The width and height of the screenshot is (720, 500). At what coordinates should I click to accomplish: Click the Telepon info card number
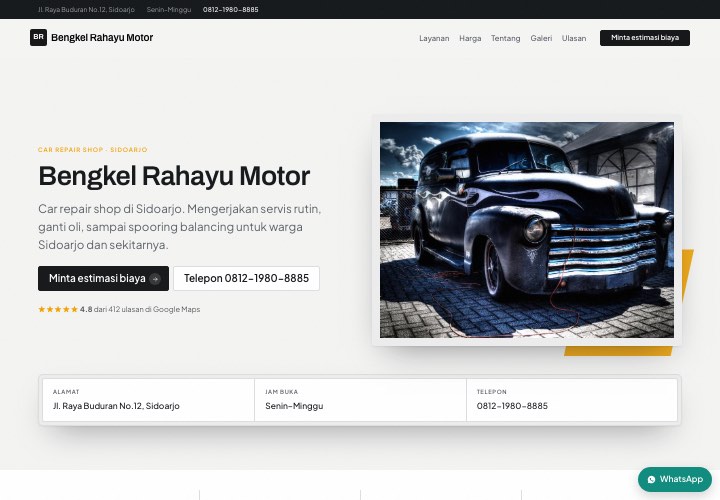point(512,406)
